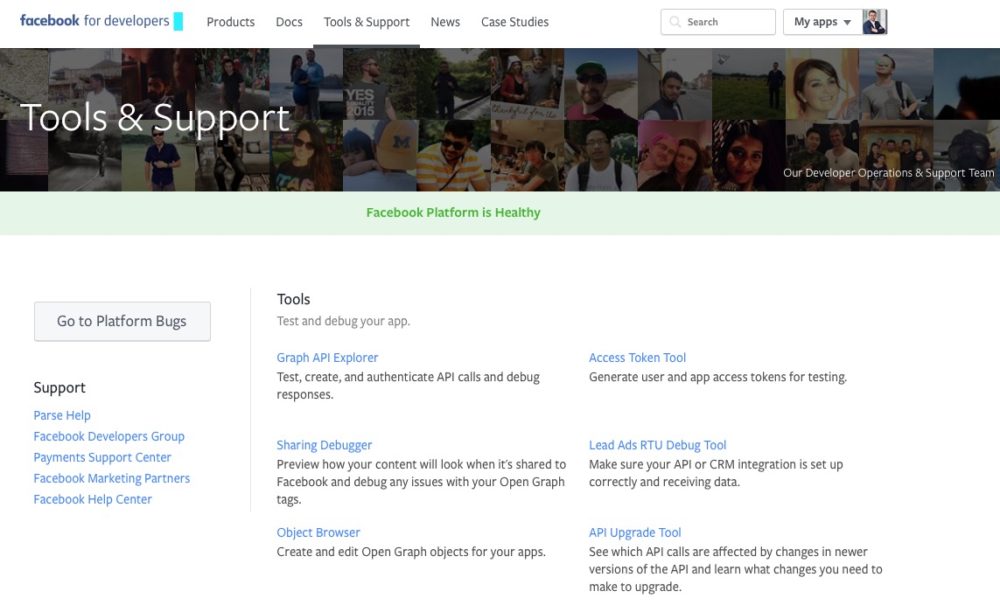The height and width of the screenshot is (605, 1000).
Task: Visit the Facebook Developers Group link
Action: 109,436
